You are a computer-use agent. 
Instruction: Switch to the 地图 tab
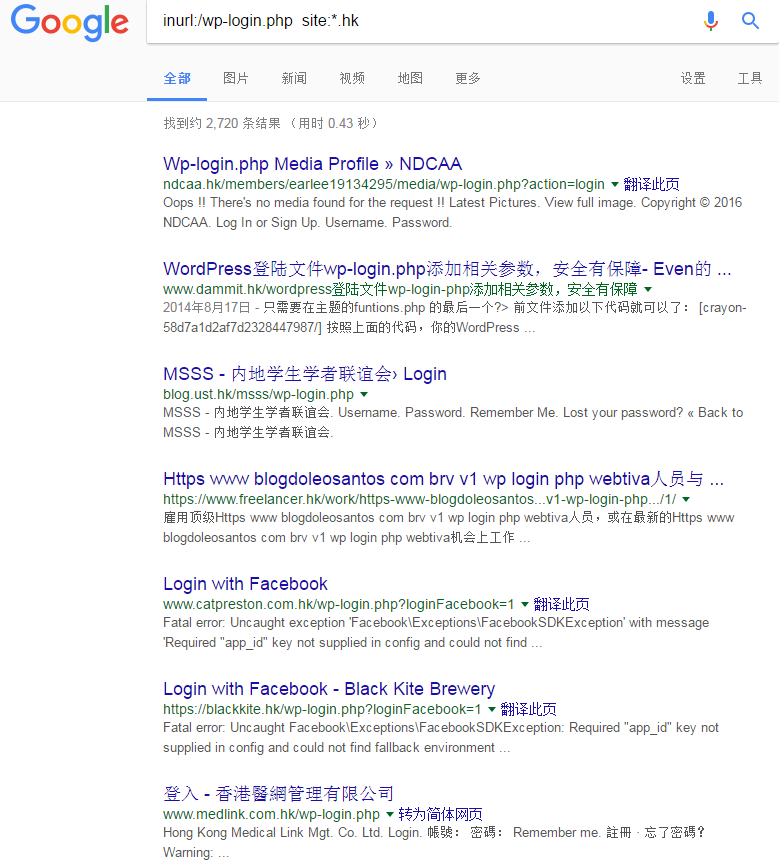click(x=410, y=79)
